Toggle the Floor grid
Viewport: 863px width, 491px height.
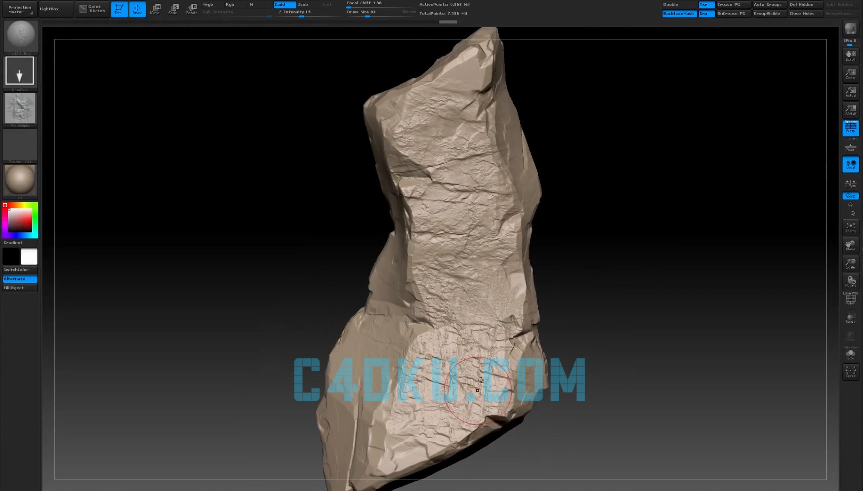850,146
